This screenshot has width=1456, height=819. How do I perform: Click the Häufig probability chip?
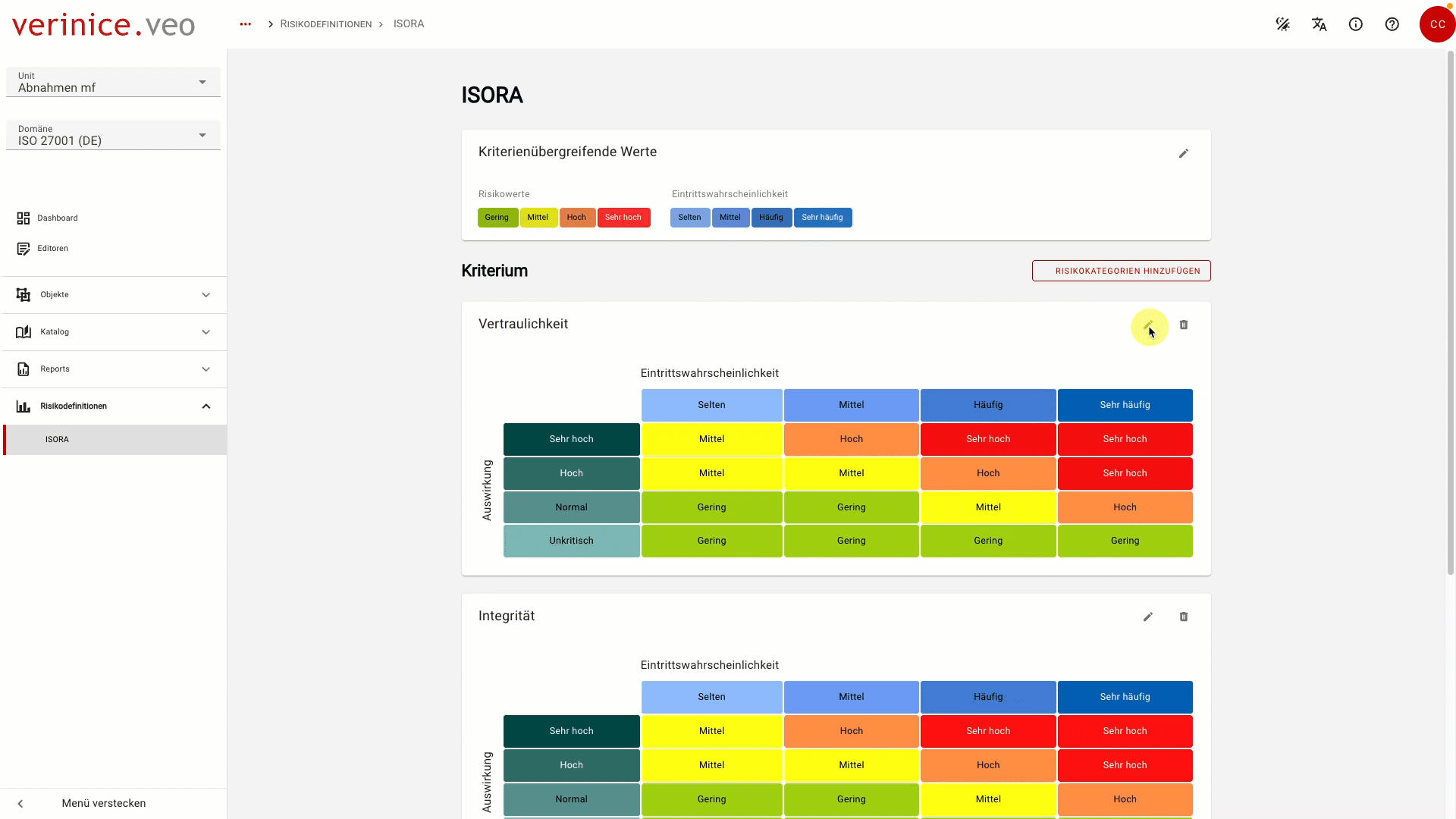coord(771,218)
